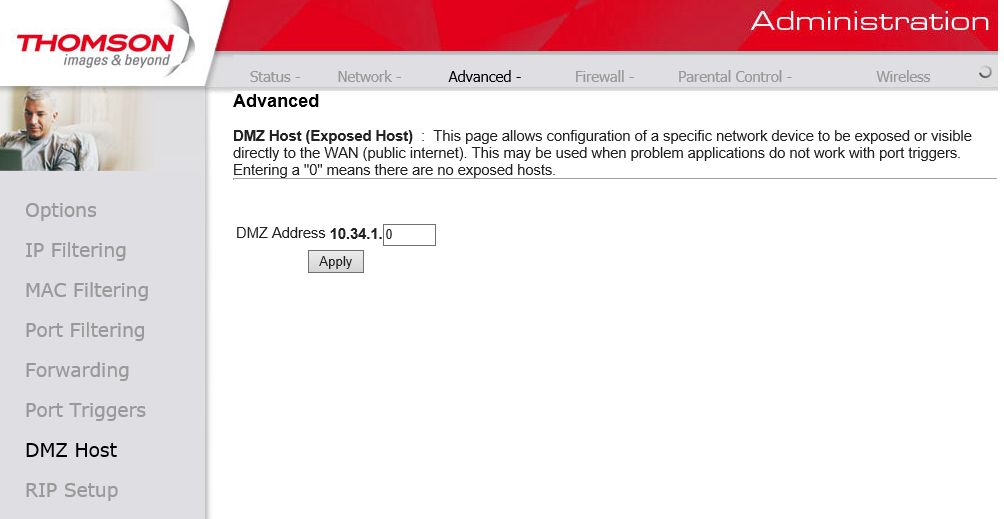
Task: Open the Network menu tab
Action: (369, 77)
